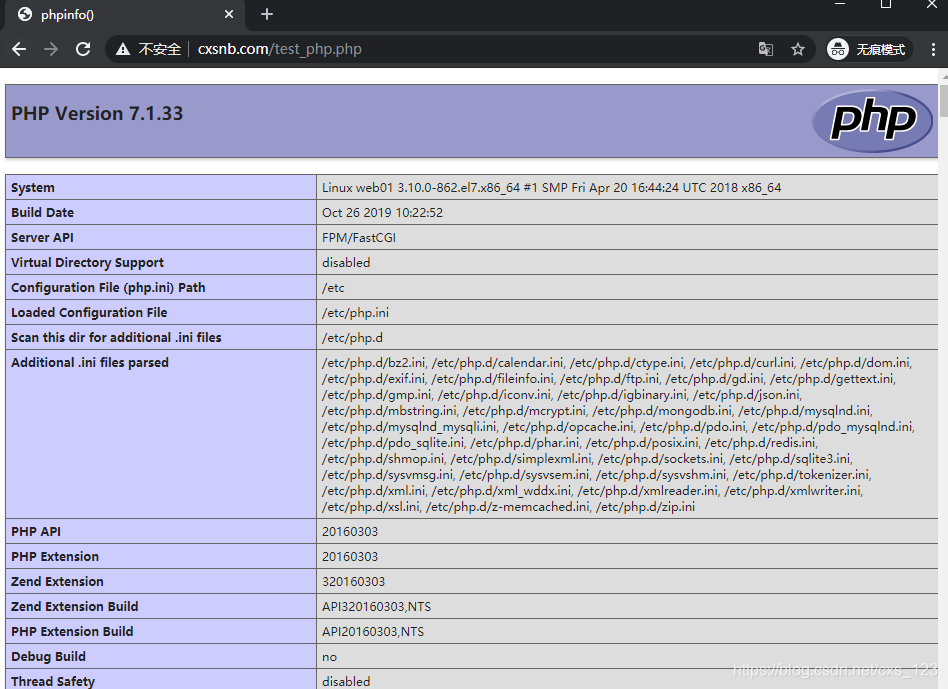This screenshot has width=948, height=689.
Task: Click the FPM/FastCGI value
Action: 359,238
